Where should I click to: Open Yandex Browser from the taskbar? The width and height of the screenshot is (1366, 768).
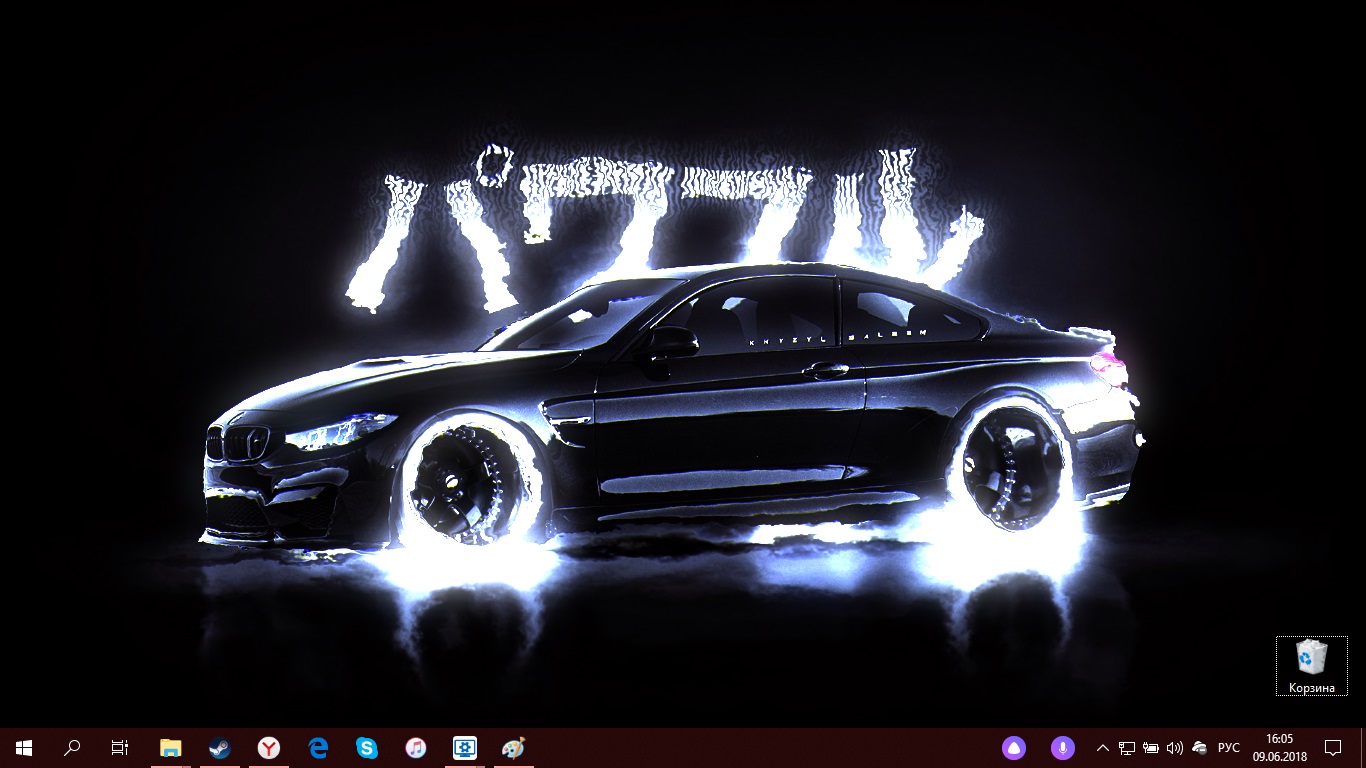click(269, 747)
